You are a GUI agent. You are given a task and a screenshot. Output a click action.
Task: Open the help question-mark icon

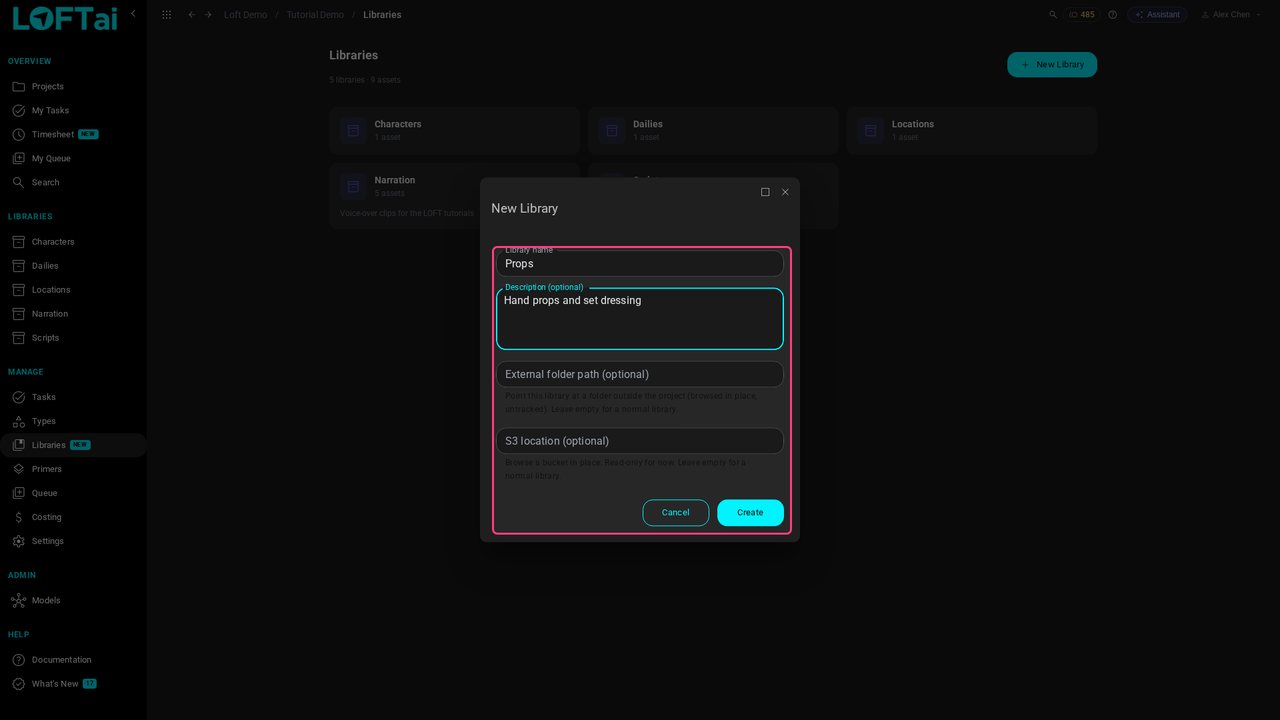(x=1112, y=15)
